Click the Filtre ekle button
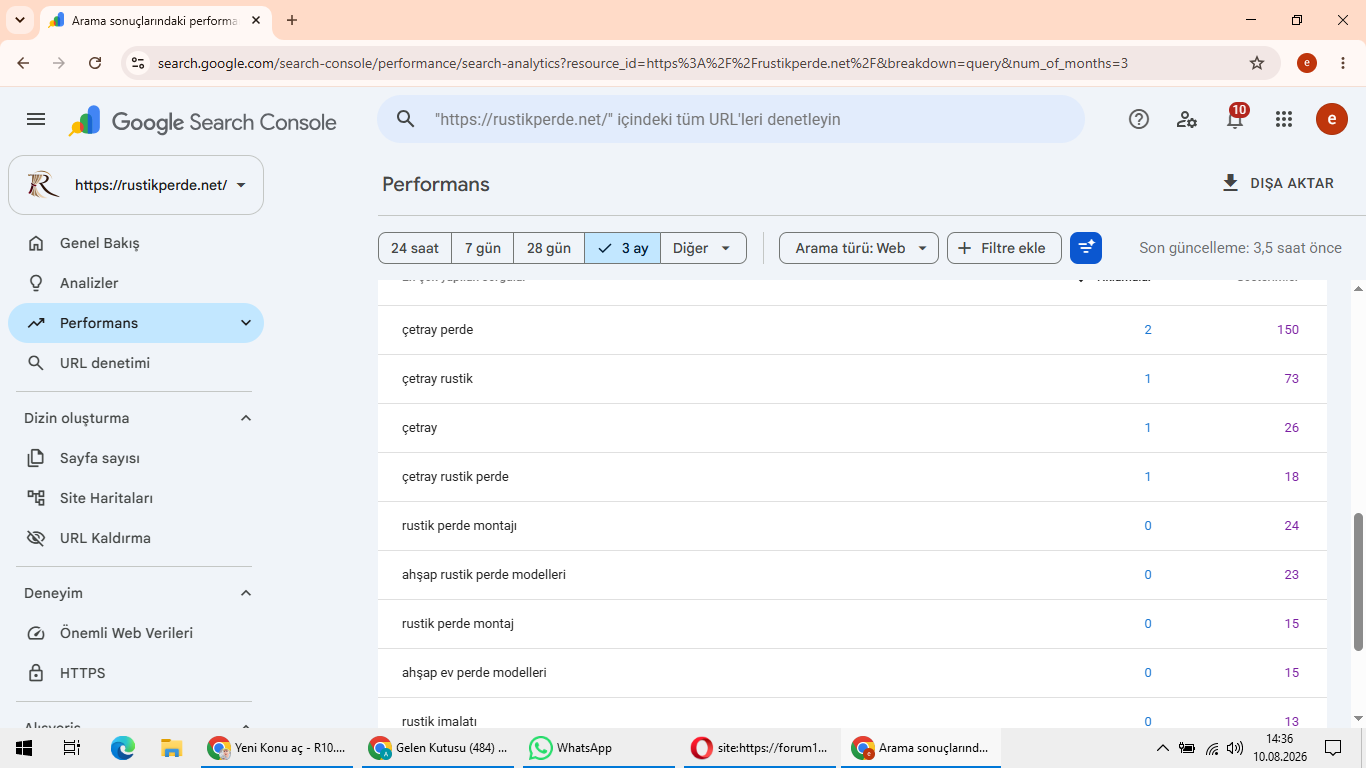1366x768 pixels. (1004, 248)
